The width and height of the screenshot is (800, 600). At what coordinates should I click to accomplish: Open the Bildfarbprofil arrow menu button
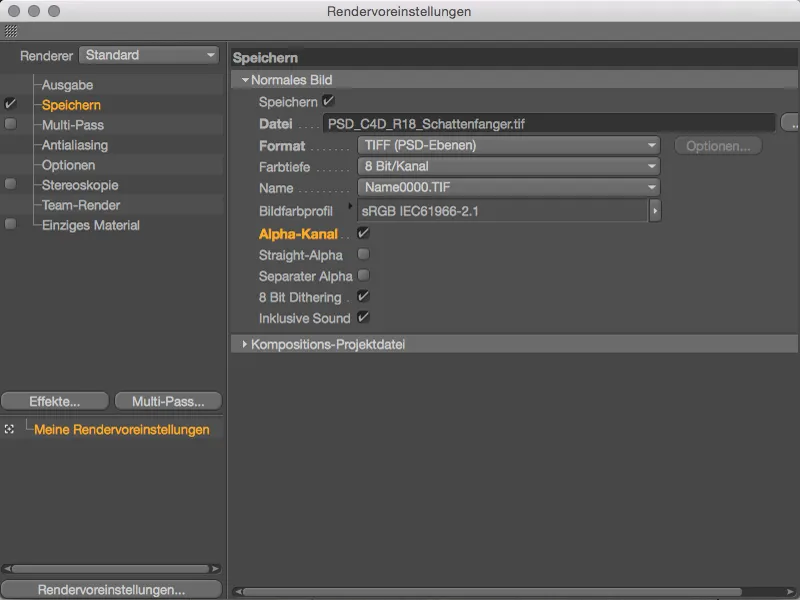[655, 211]
